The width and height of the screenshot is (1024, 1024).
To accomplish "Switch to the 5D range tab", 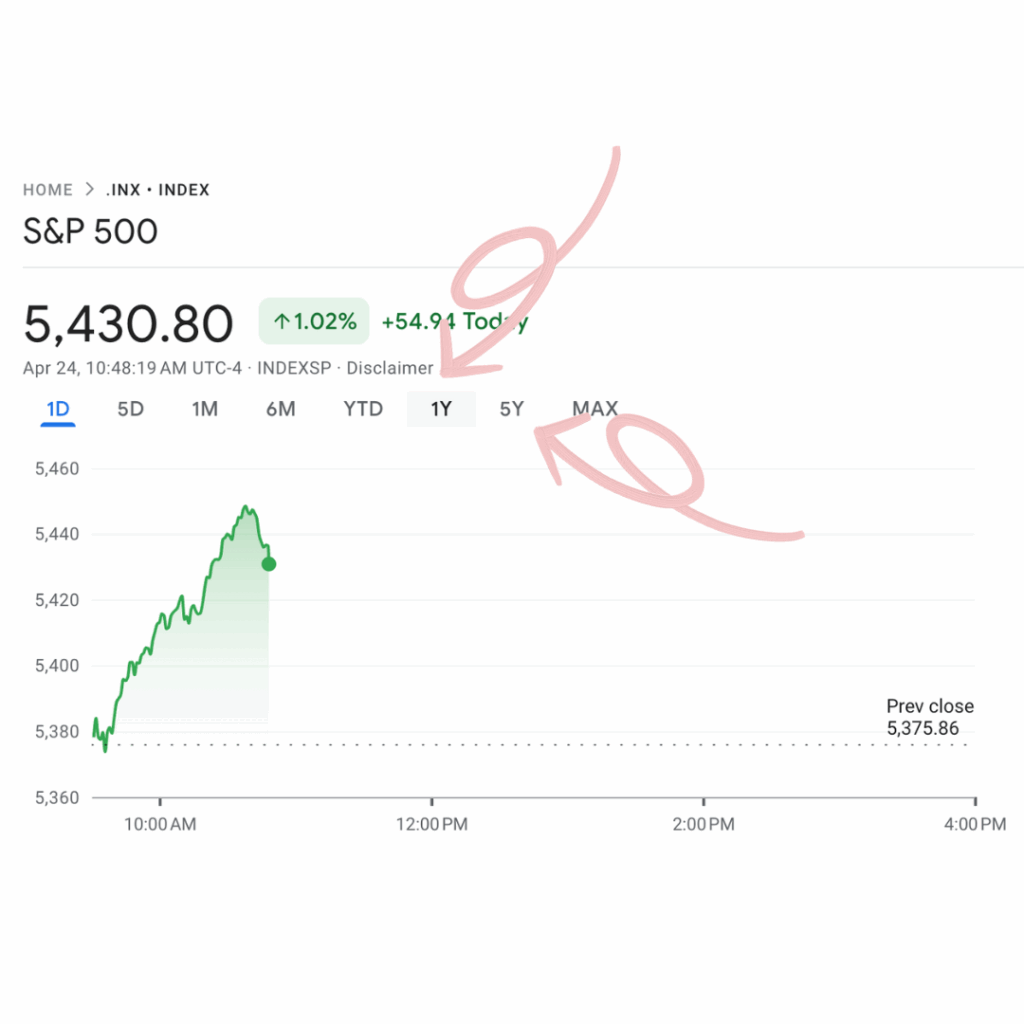I will point(130,409).
